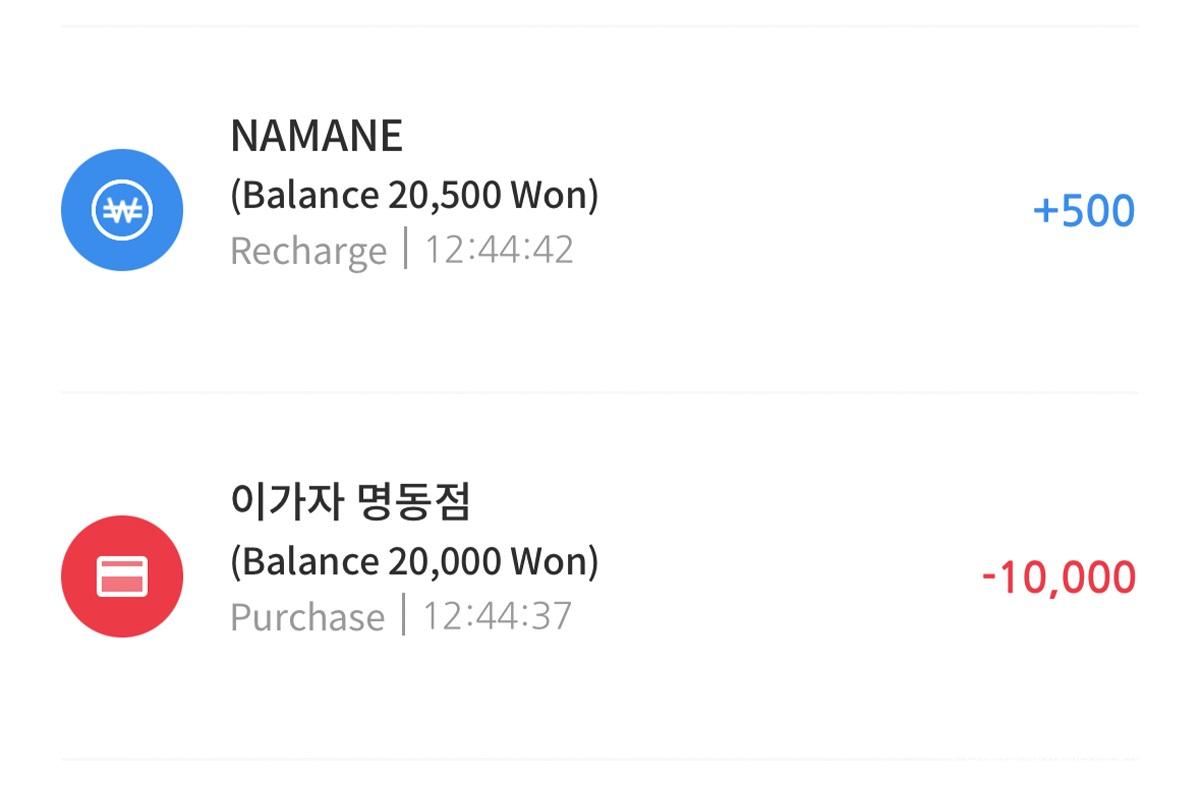
Task: Click the vertical bar after Purchase
Action: point(403,615)
